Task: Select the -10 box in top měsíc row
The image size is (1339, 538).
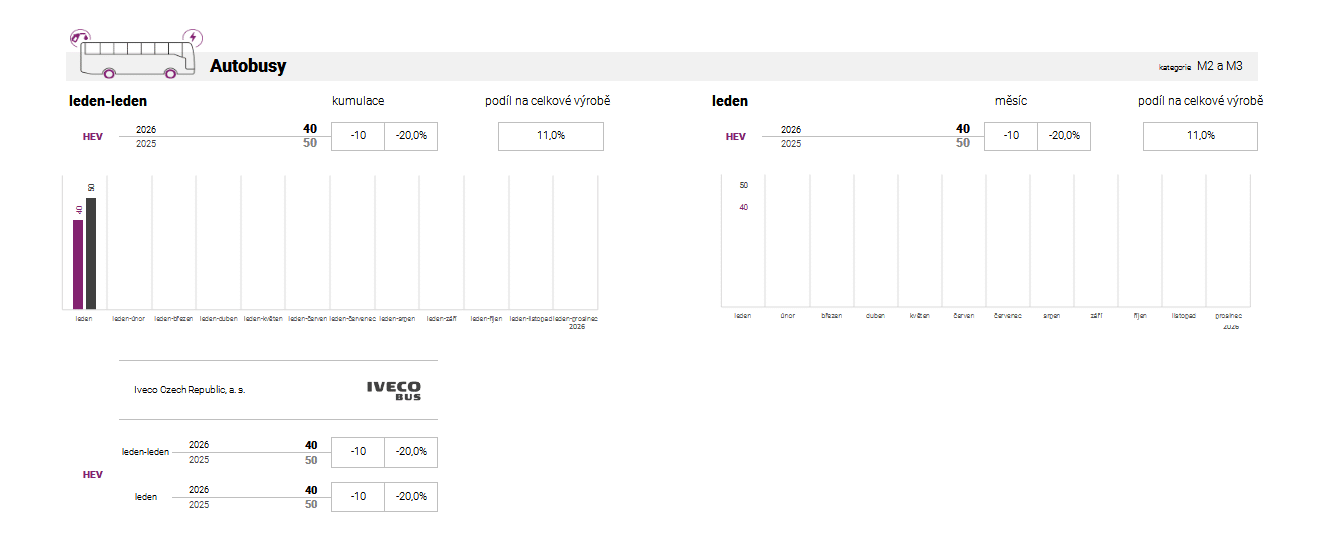Action: click(x=1011, y=136)
